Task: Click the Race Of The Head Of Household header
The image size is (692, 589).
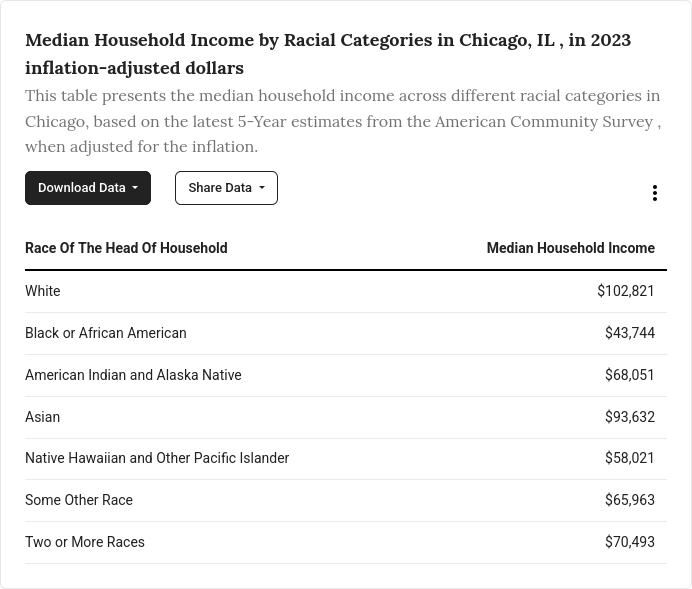Action: (x=126, y=248)
